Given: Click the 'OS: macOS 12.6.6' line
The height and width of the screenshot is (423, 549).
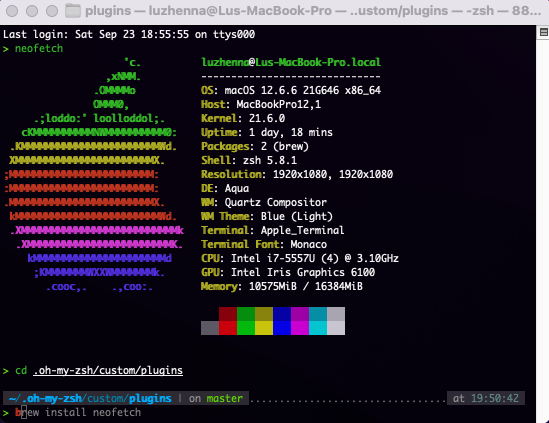Looking at the screenshot, I should pos(291,90).
